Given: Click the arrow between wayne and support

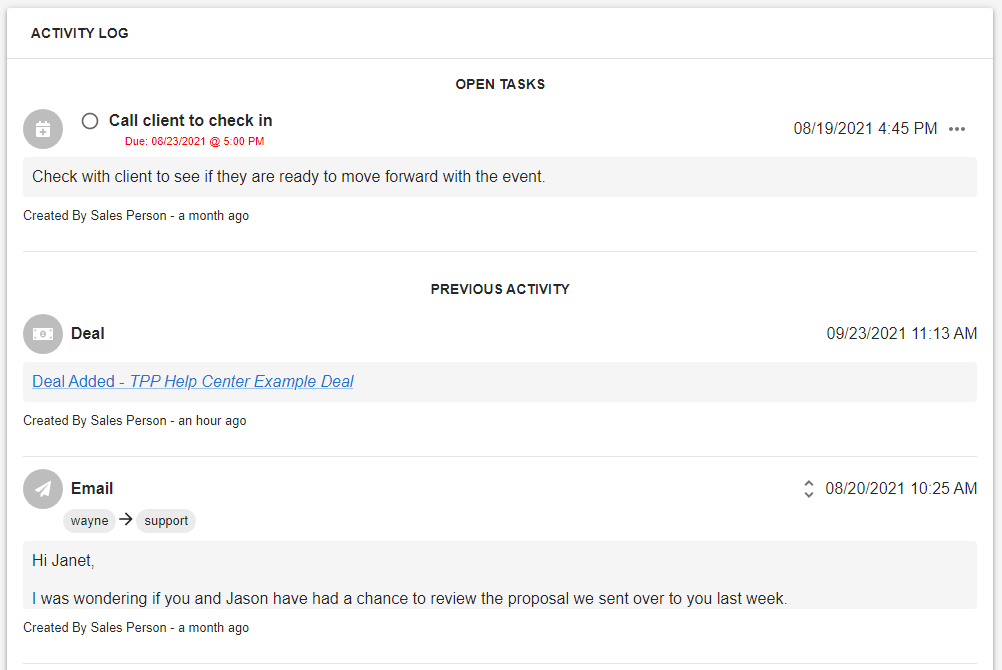Looking at the screenshot, I should click(125, 519).
